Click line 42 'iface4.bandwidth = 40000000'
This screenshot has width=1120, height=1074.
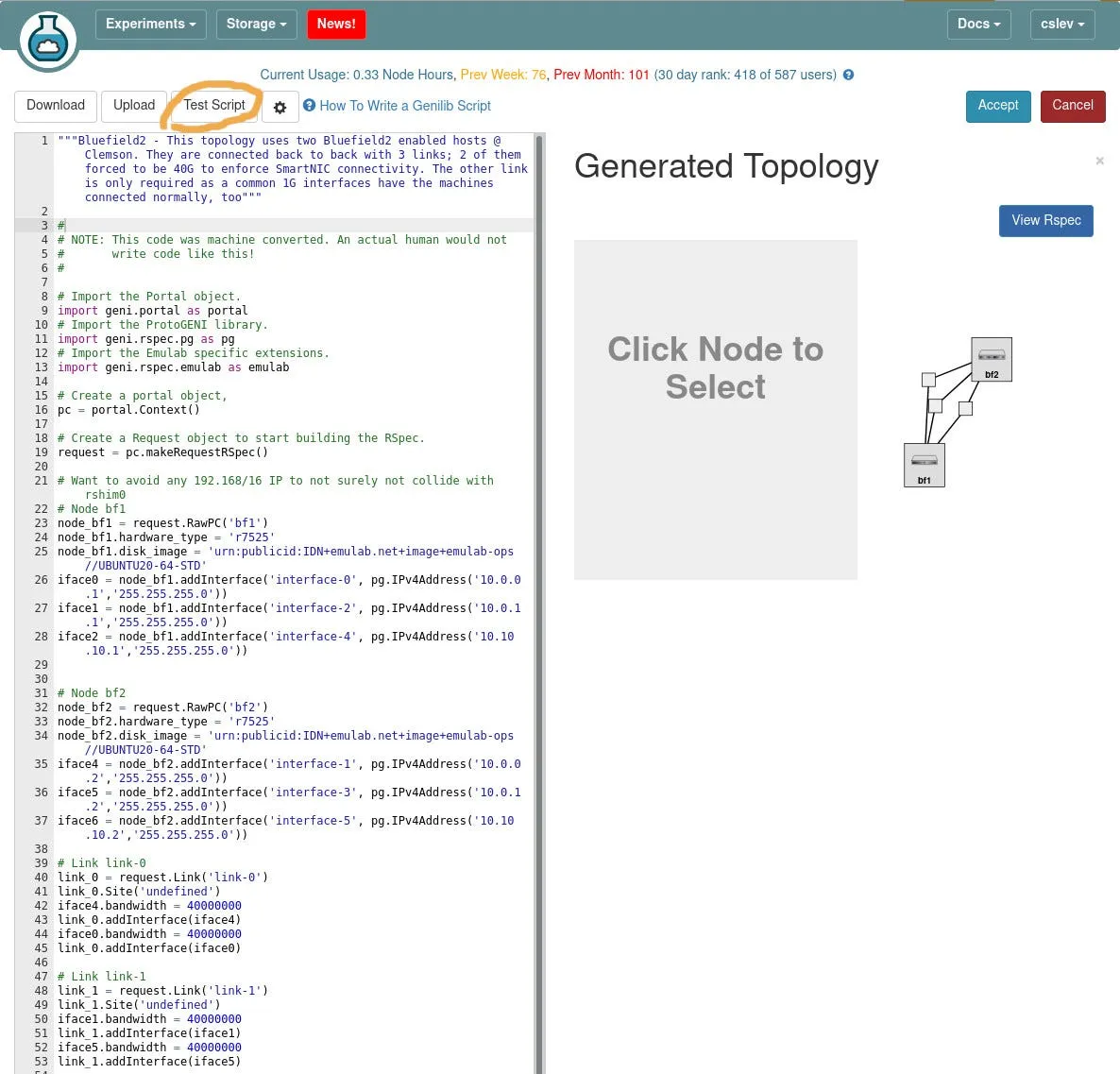click(149, 906)
